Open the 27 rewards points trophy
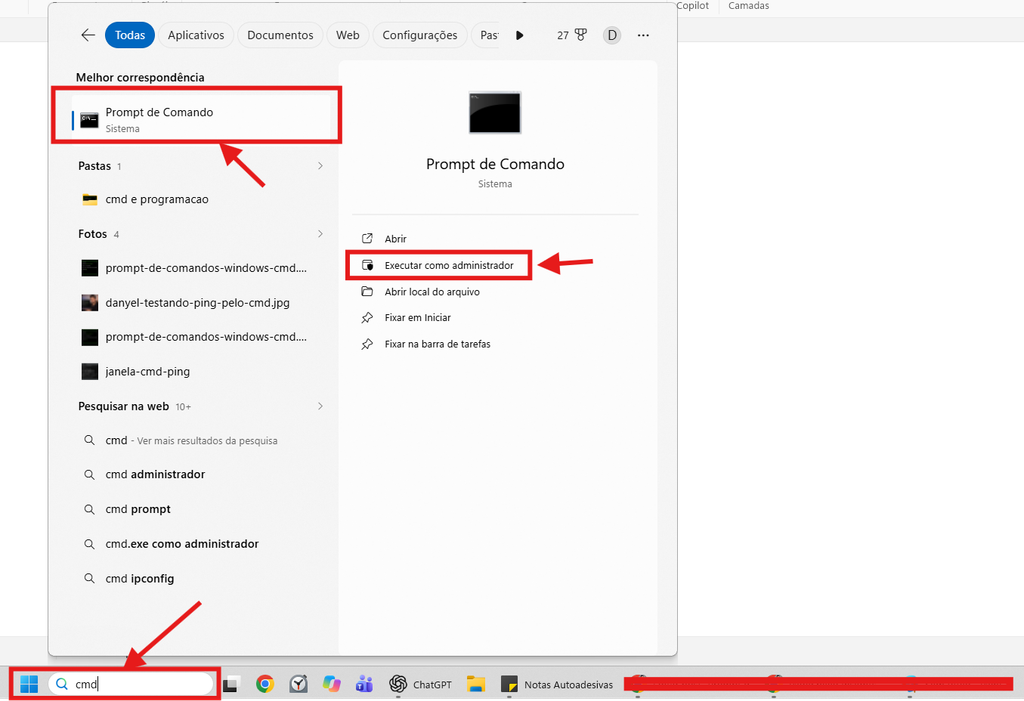1024x701 pixels. [572, 35]
